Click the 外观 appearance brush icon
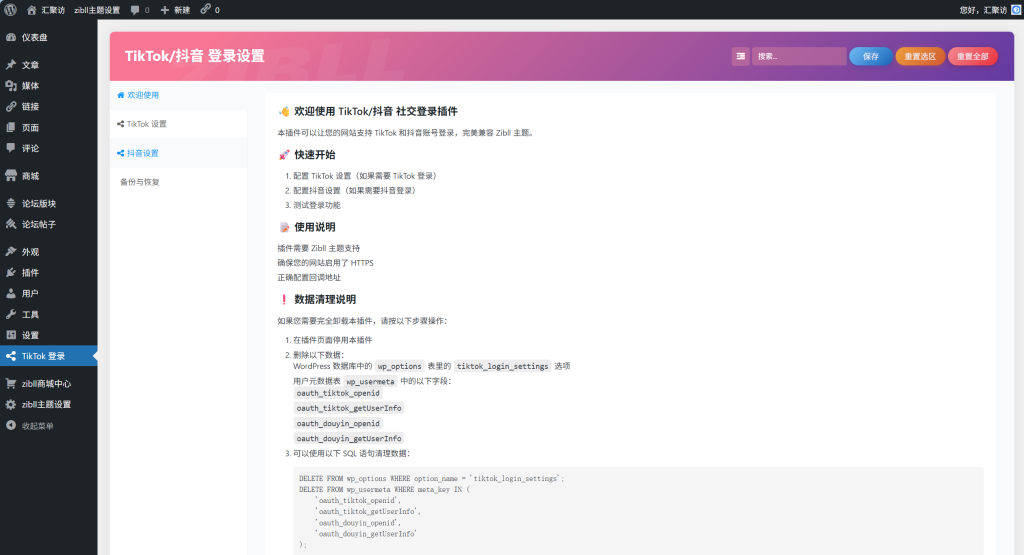This screenshot has width=1024, height=555. click(x=11, y=251)
